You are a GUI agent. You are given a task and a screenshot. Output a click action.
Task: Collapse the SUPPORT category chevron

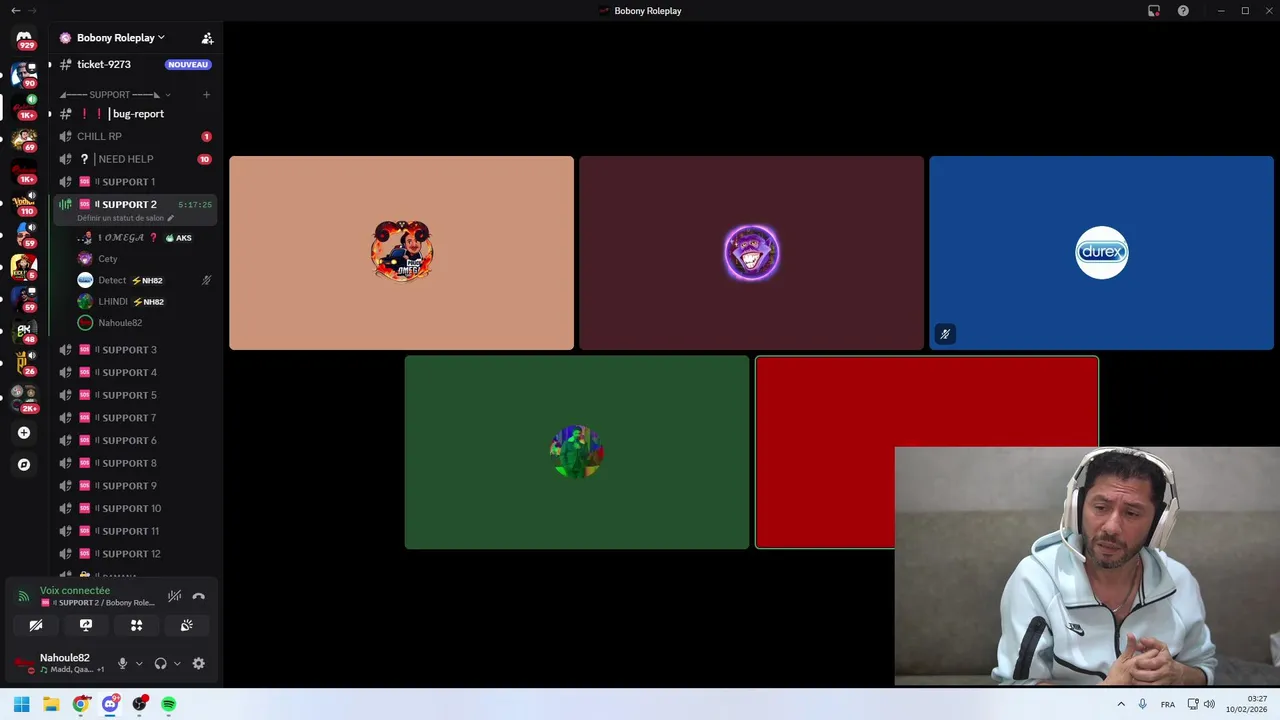pyautogui.click(x=168, y=95)
